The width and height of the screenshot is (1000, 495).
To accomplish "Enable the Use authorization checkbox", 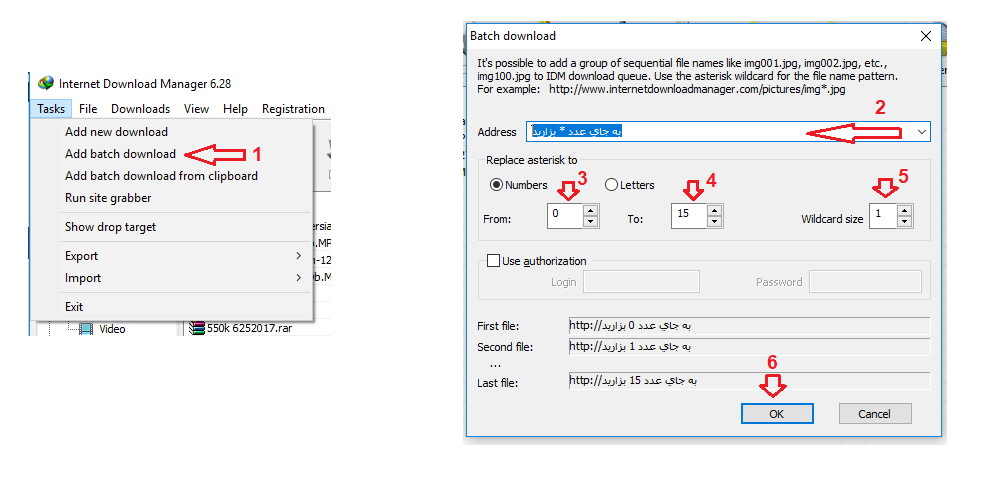I will [492, 261].
